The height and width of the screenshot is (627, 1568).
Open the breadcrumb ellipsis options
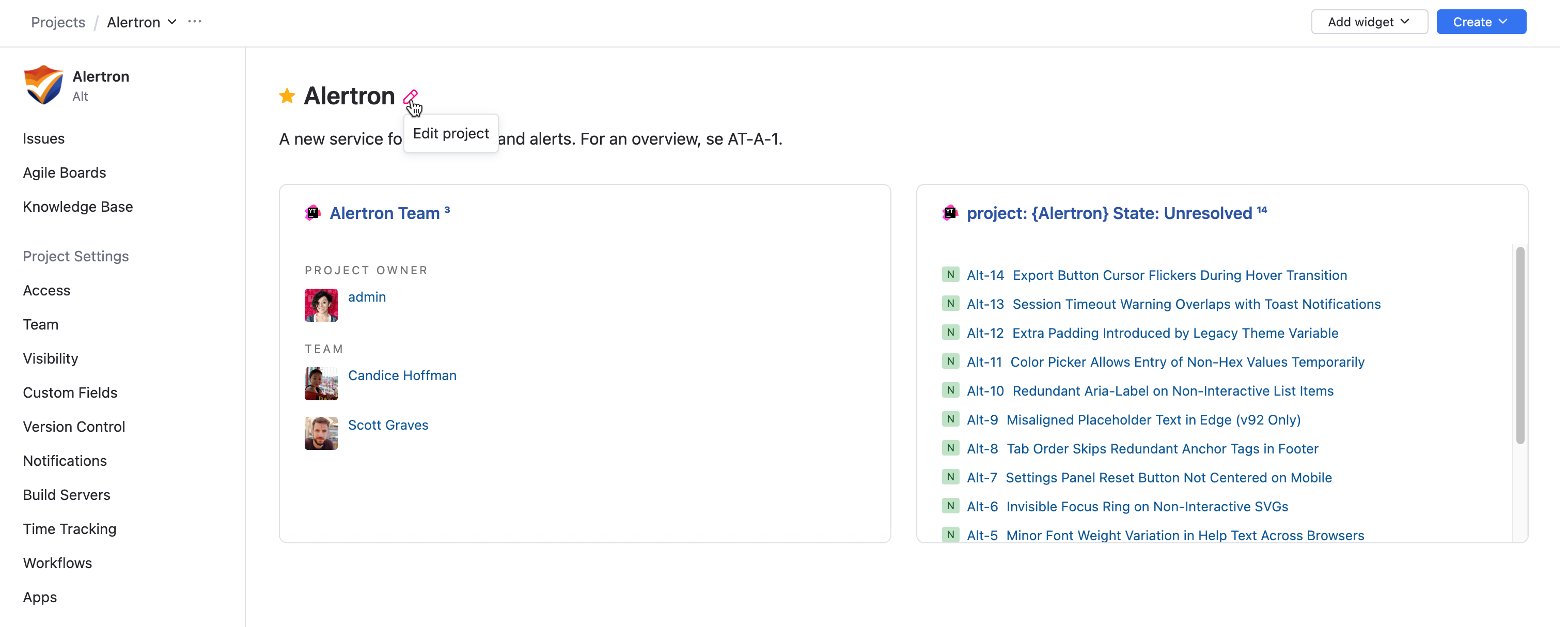pyautogui.click(x=195, y=21)
